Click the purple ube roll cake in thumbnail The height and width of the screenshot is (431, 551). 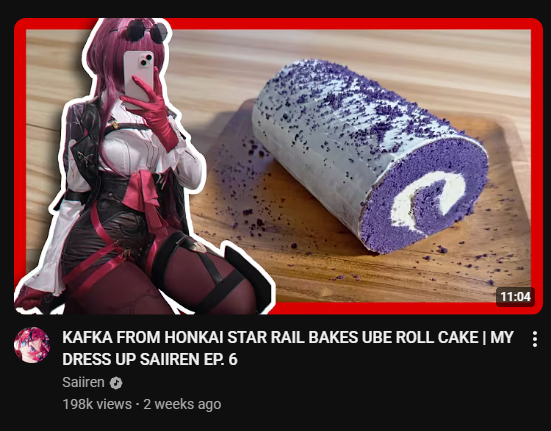(369, 155)
